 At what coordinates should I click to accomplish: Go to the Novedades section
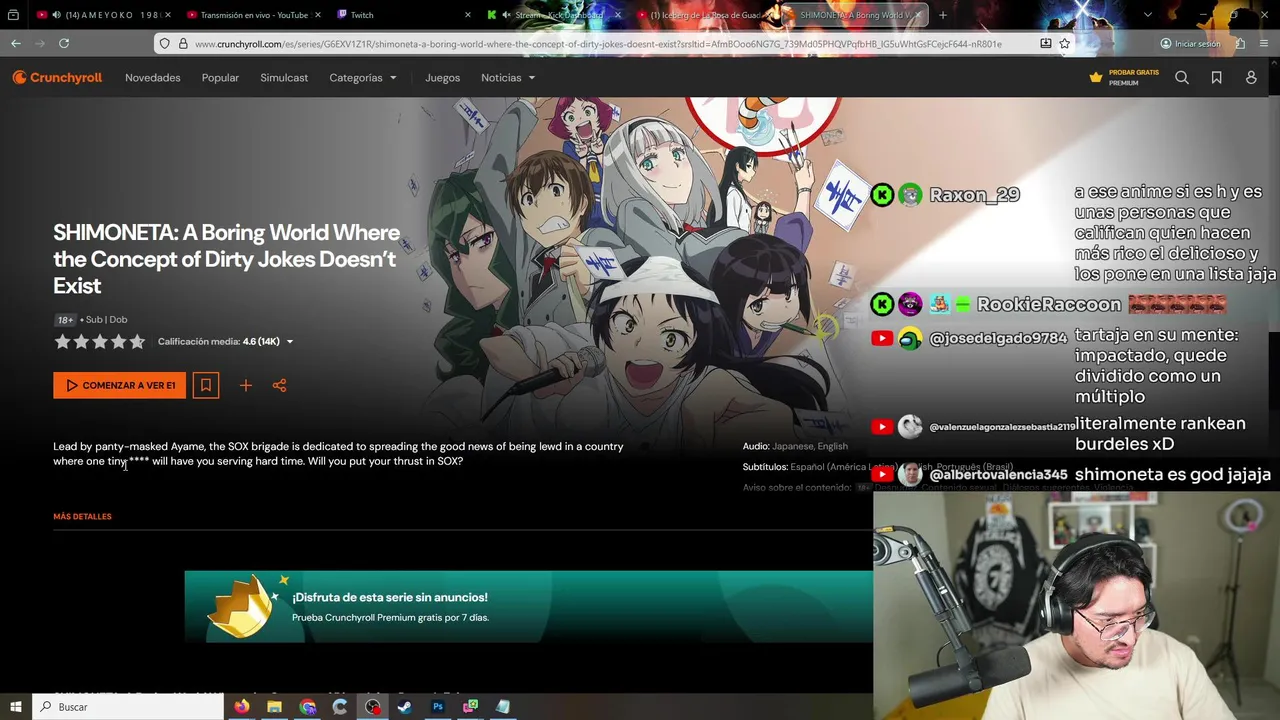click(x=153, y=78)
